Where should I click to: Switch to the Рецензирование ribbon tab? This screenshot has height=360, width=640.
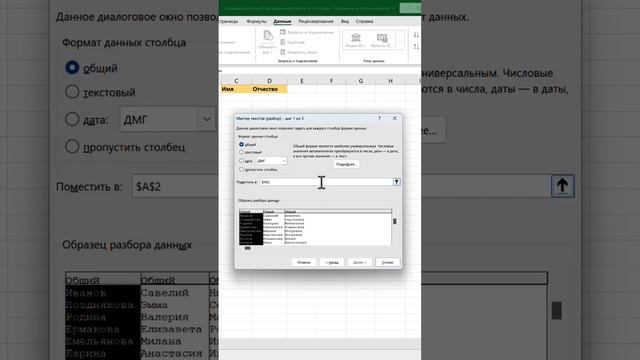pyautogui.click(x=316, y=21)
